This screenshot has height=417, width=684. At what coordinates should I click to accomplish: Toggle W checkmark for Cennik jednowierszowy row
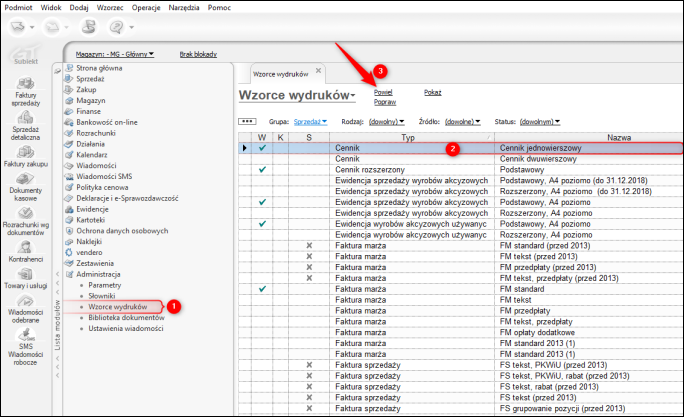pos(262,148)
